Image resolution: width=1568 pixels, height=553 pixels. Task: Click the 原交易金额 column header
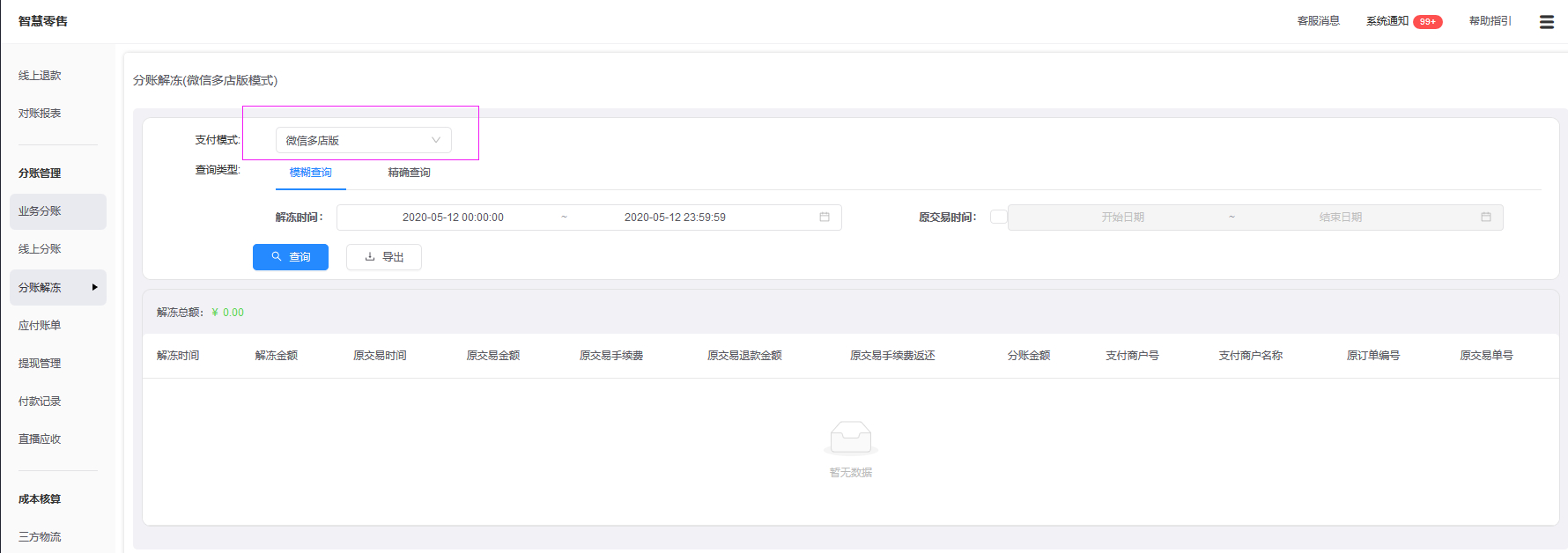coord(493,356)
